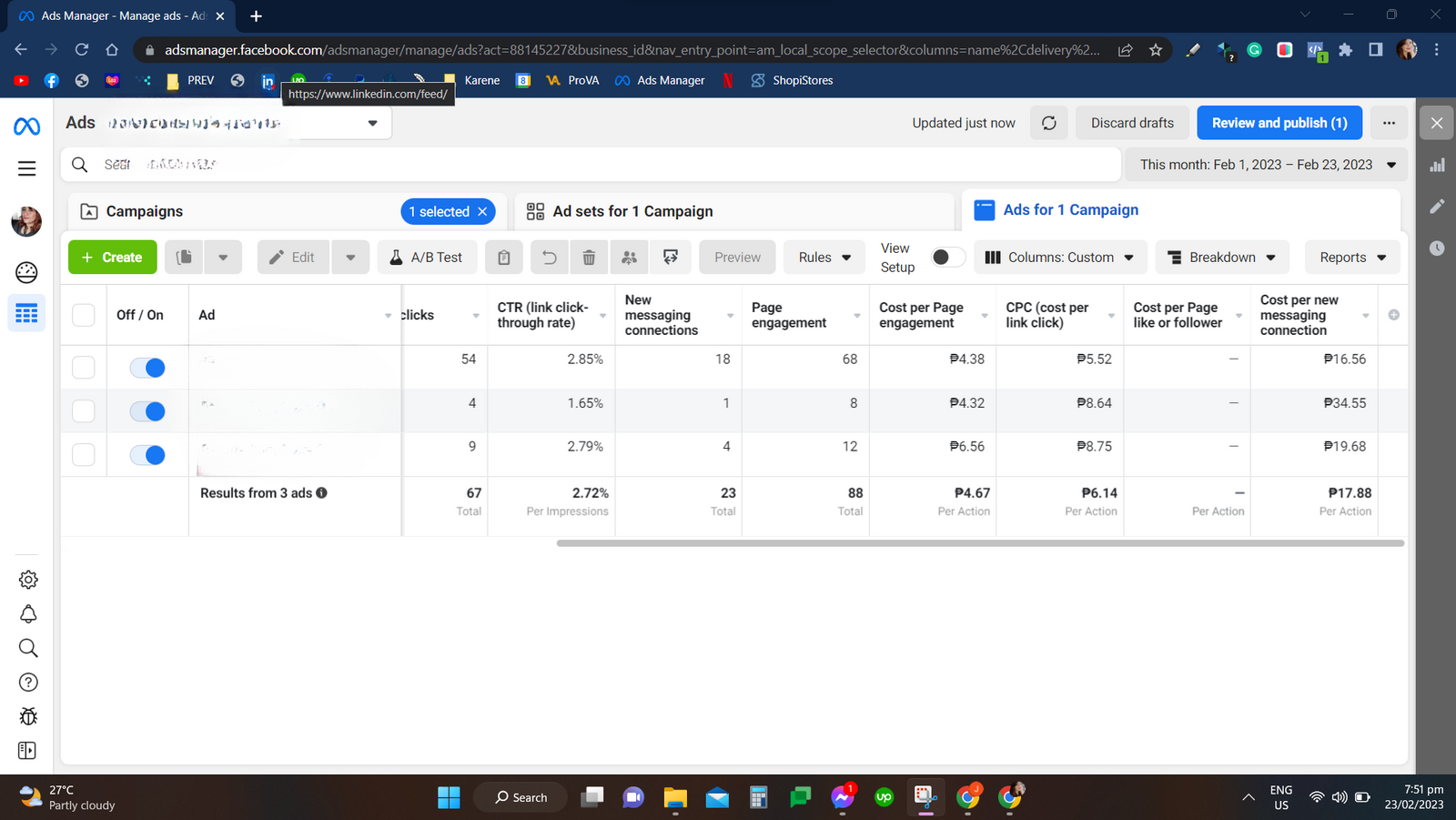Screen dimensions: 1456x820
Task: Click the Windows Start button
Action: 449,797
